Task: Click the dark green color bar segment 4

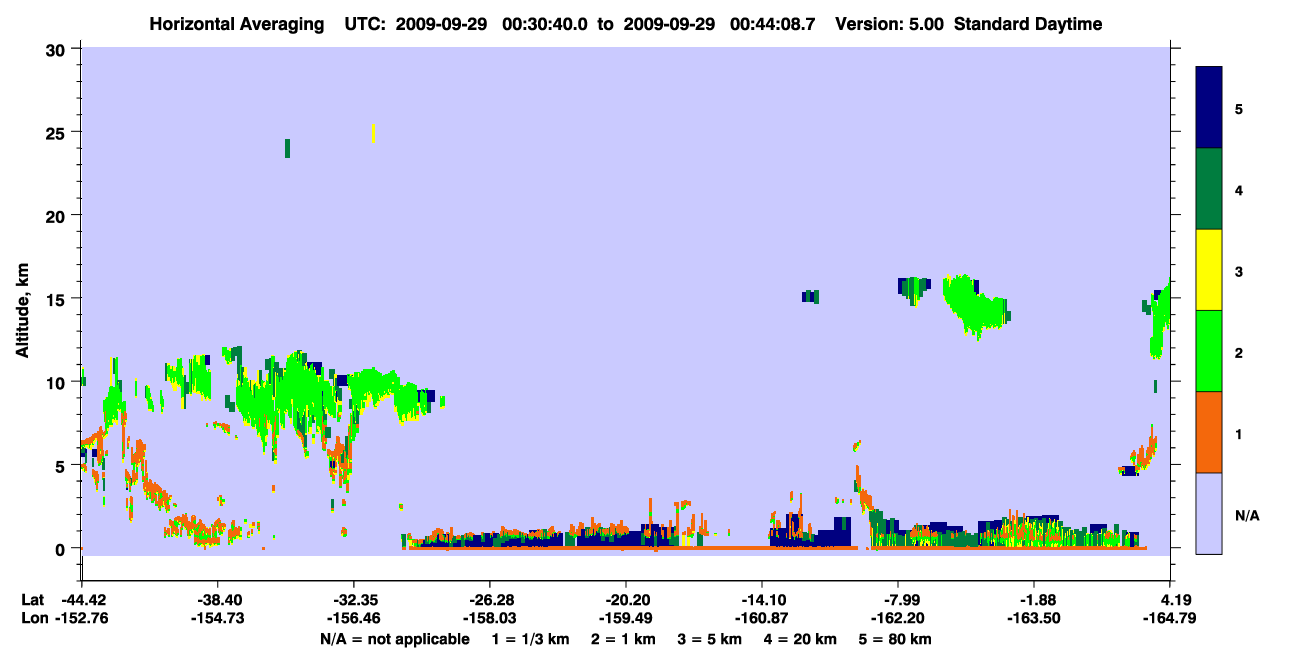Action: [1209, 189]
